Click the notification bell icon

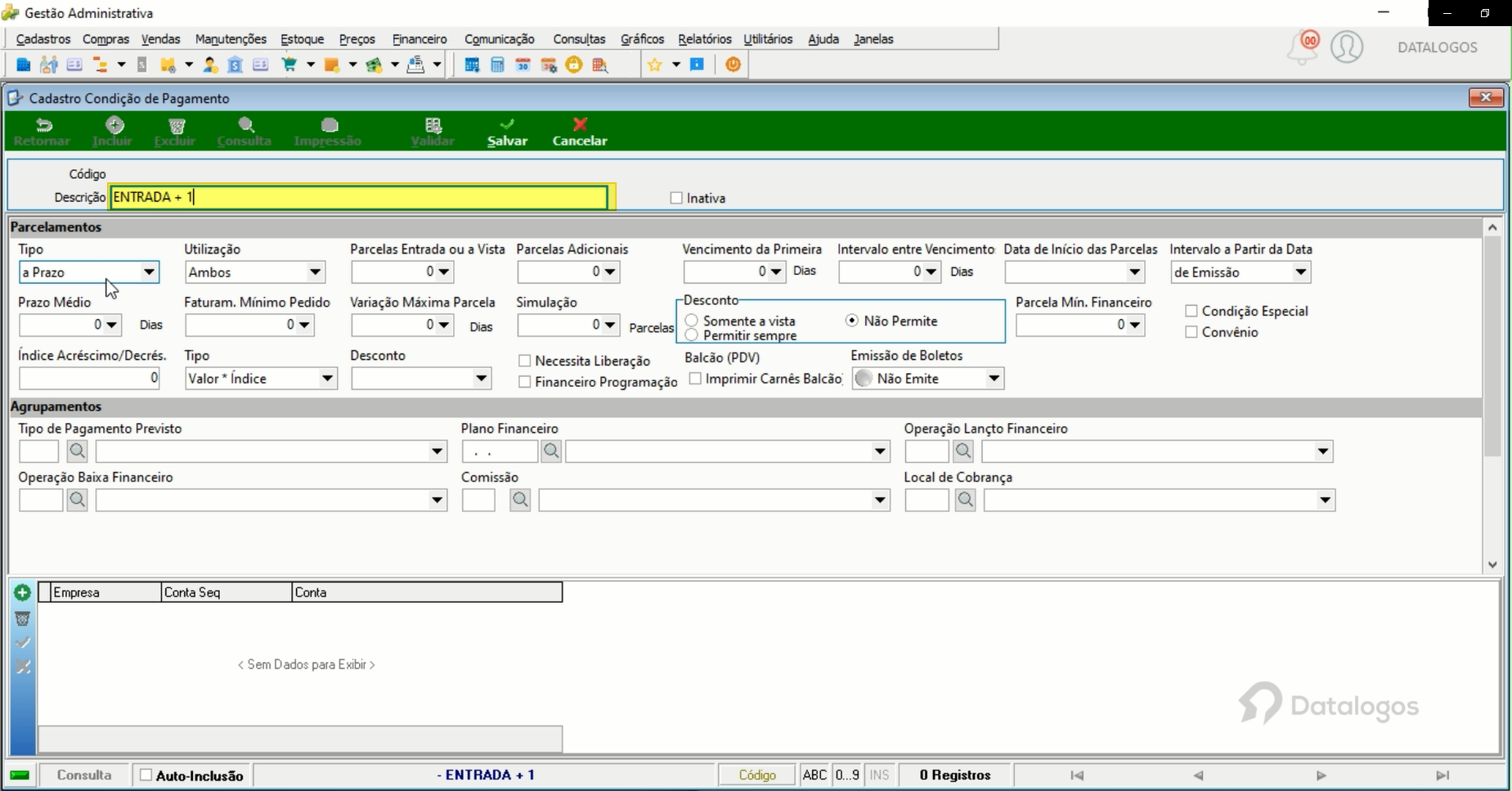pos(1303,47)
